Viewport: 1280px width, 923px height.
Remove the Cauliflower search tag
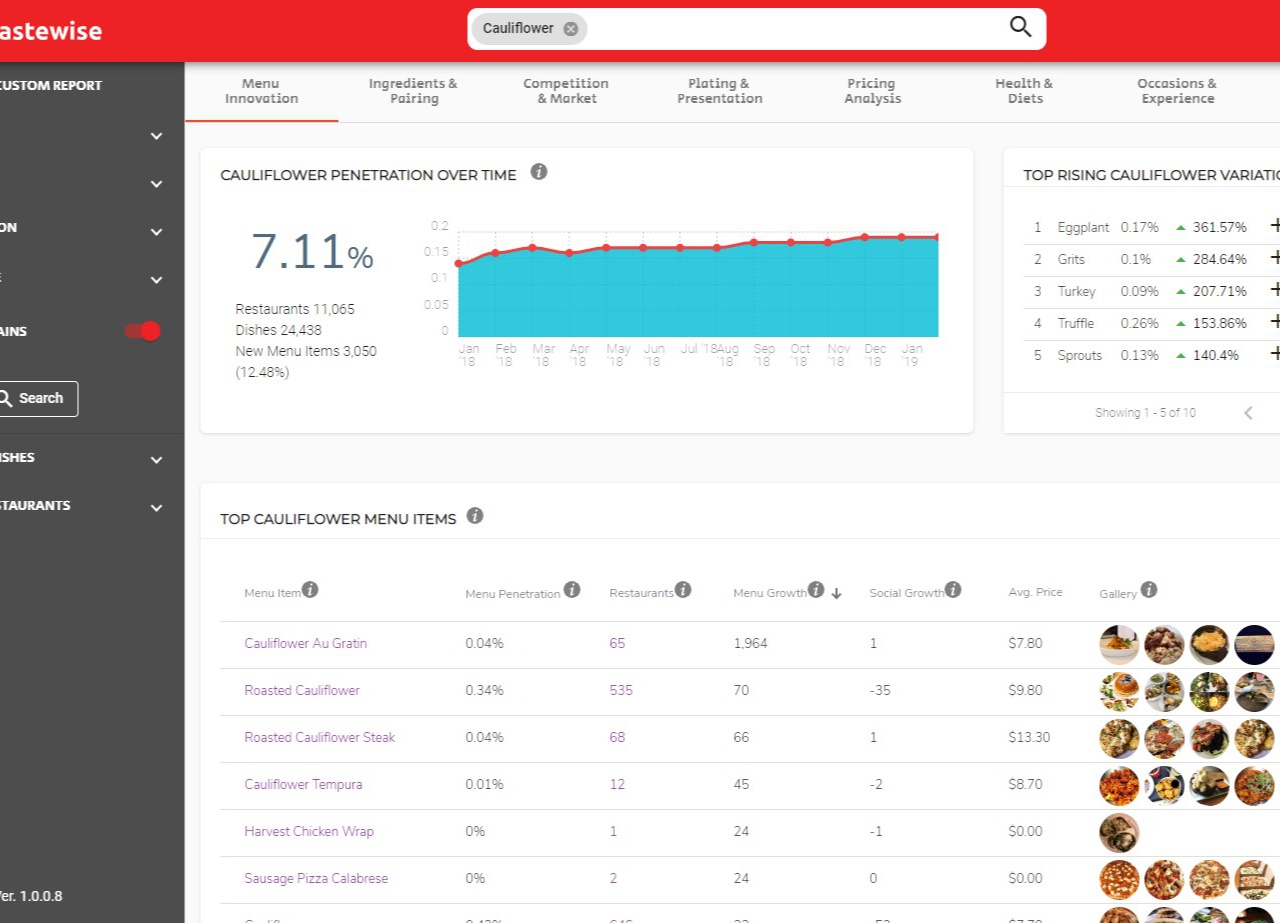[571, 29]
